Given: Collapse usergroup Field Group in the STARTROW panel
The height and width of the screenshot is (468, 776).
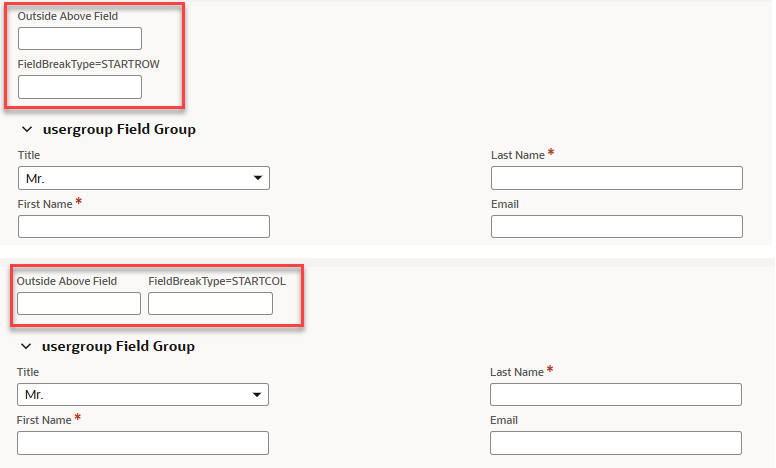Looking at the screenshot, I should tap(27, 130).
